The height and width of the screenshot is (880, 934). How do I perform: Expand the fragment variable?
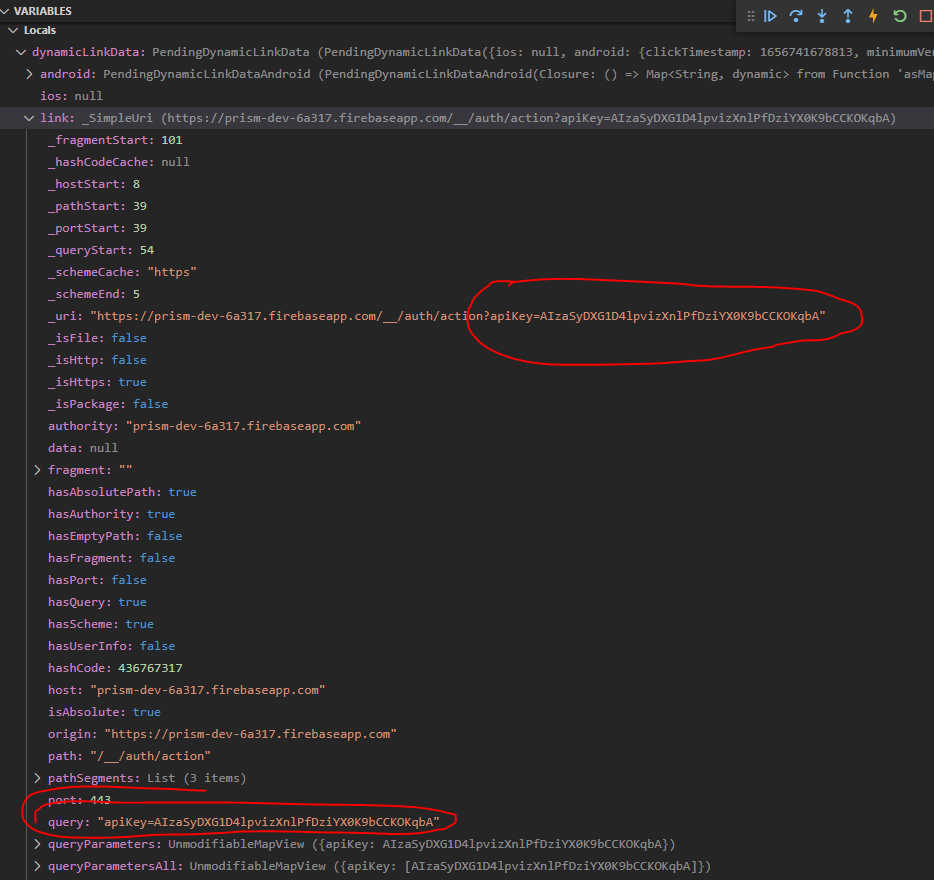(x=38, y=470)
